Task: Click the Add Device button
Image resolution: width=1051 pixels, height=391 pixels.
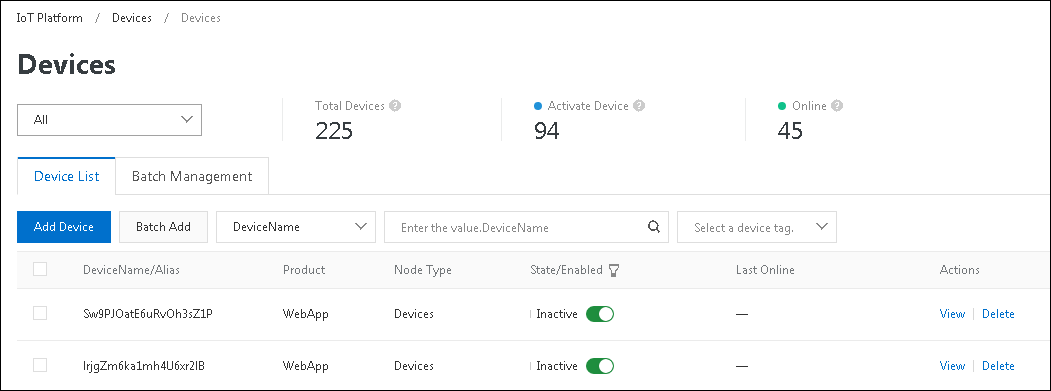Action: (64, 227)
